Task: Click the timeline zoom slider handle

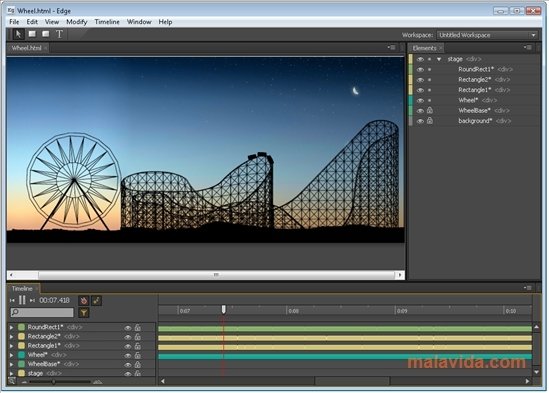Action: coord(54,382)
